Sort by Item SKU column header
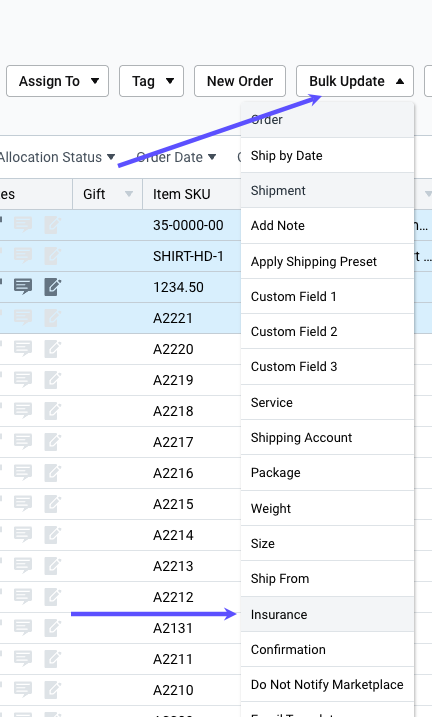Image resolution: width=432 pixels, height=717 pixels. 181,194
